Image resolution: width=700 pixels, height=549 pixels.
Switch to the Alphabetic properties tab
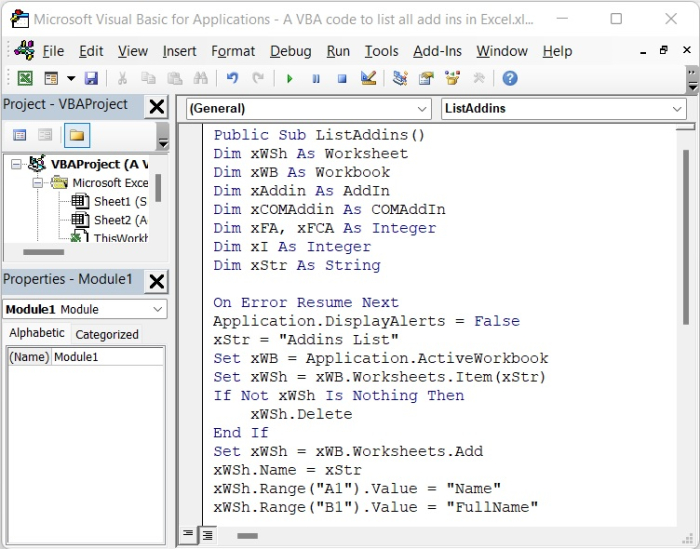pos(37,333)
